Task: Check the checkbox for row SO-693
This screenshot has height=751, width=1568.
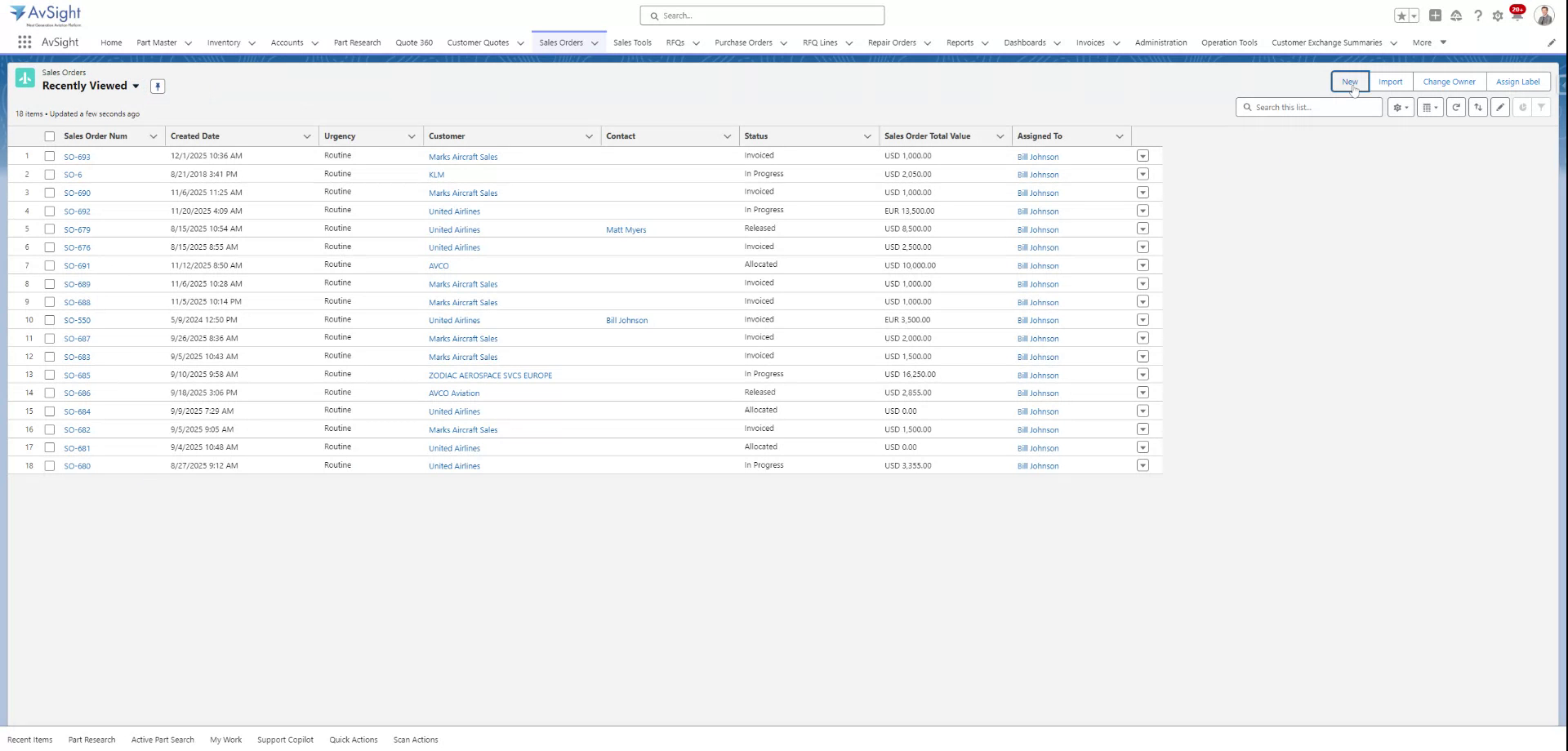Action: pos(50,156)
